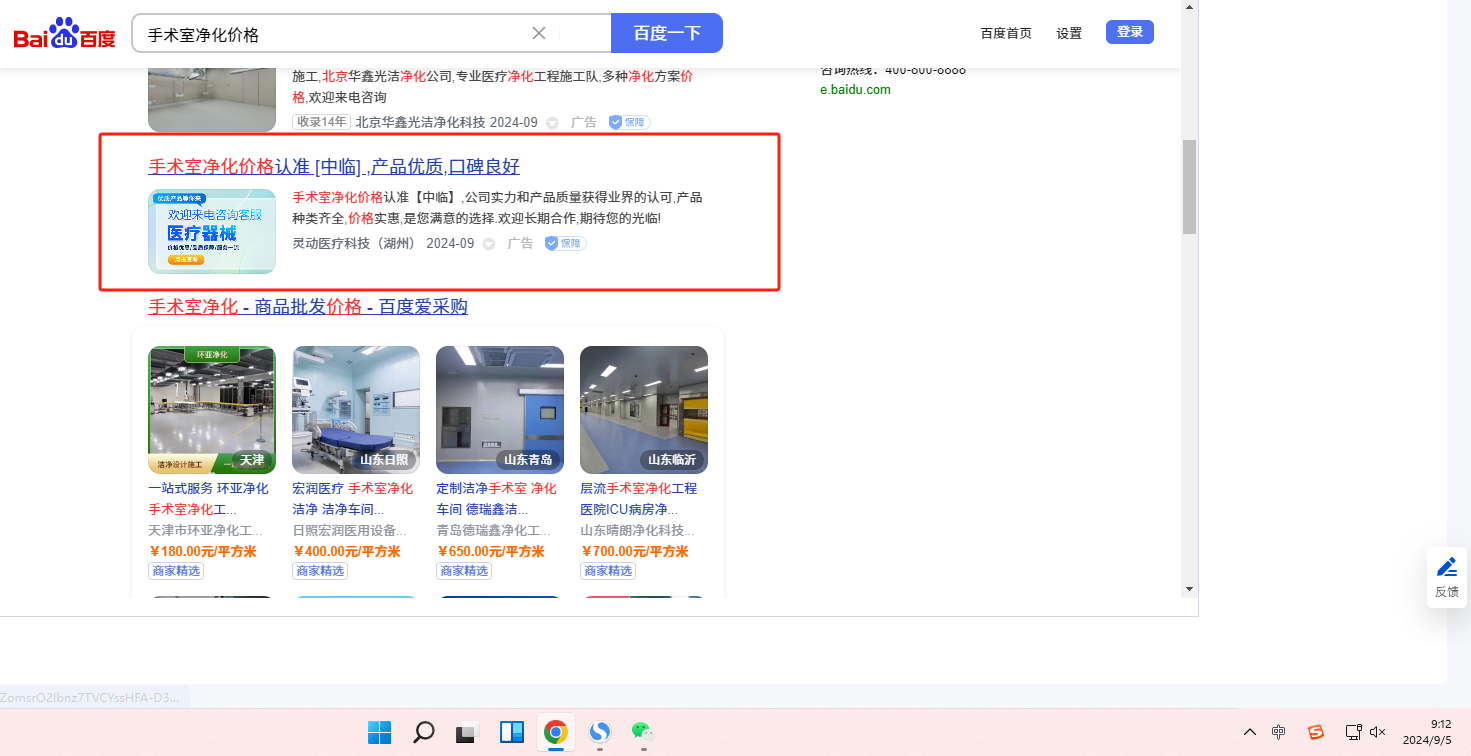Clear the search box with the X icon
This screenshot has height=756, width=1471.
pos(539,33)
